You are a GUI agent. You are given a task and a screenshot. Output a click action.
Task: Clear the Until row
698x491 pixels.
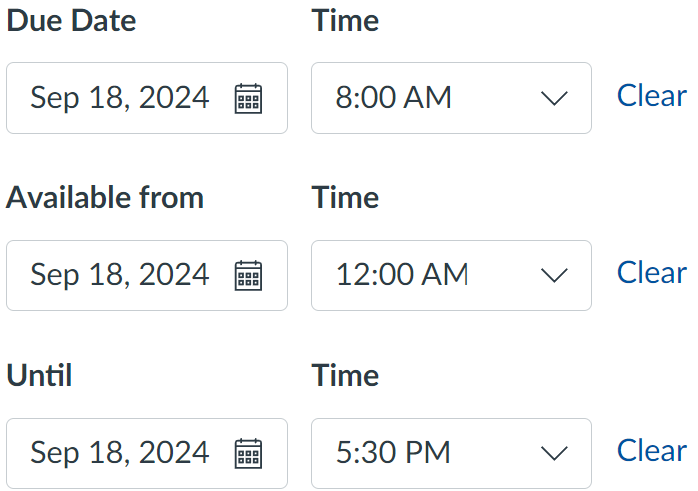point(651,451)
